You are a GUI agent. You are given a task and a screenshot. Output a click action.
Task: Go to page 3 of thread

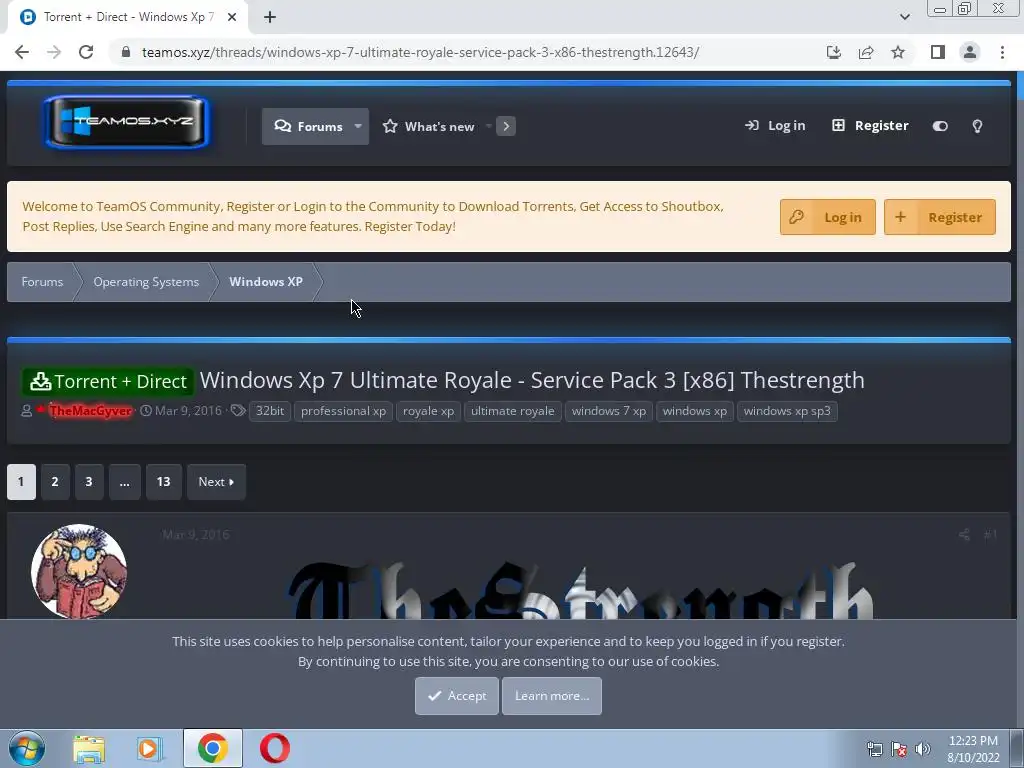pyautogui.click(x=89, y=482)
